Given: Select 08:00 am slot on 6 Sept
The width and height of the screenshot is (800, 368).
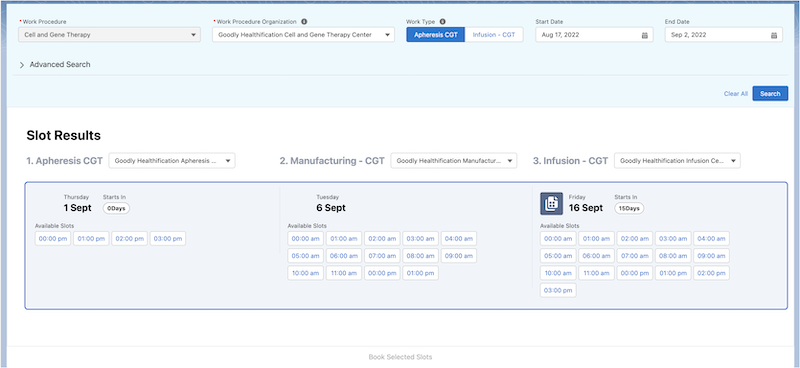Looking at the screenshot, I should pyautogui.click(x=420, y=256).
